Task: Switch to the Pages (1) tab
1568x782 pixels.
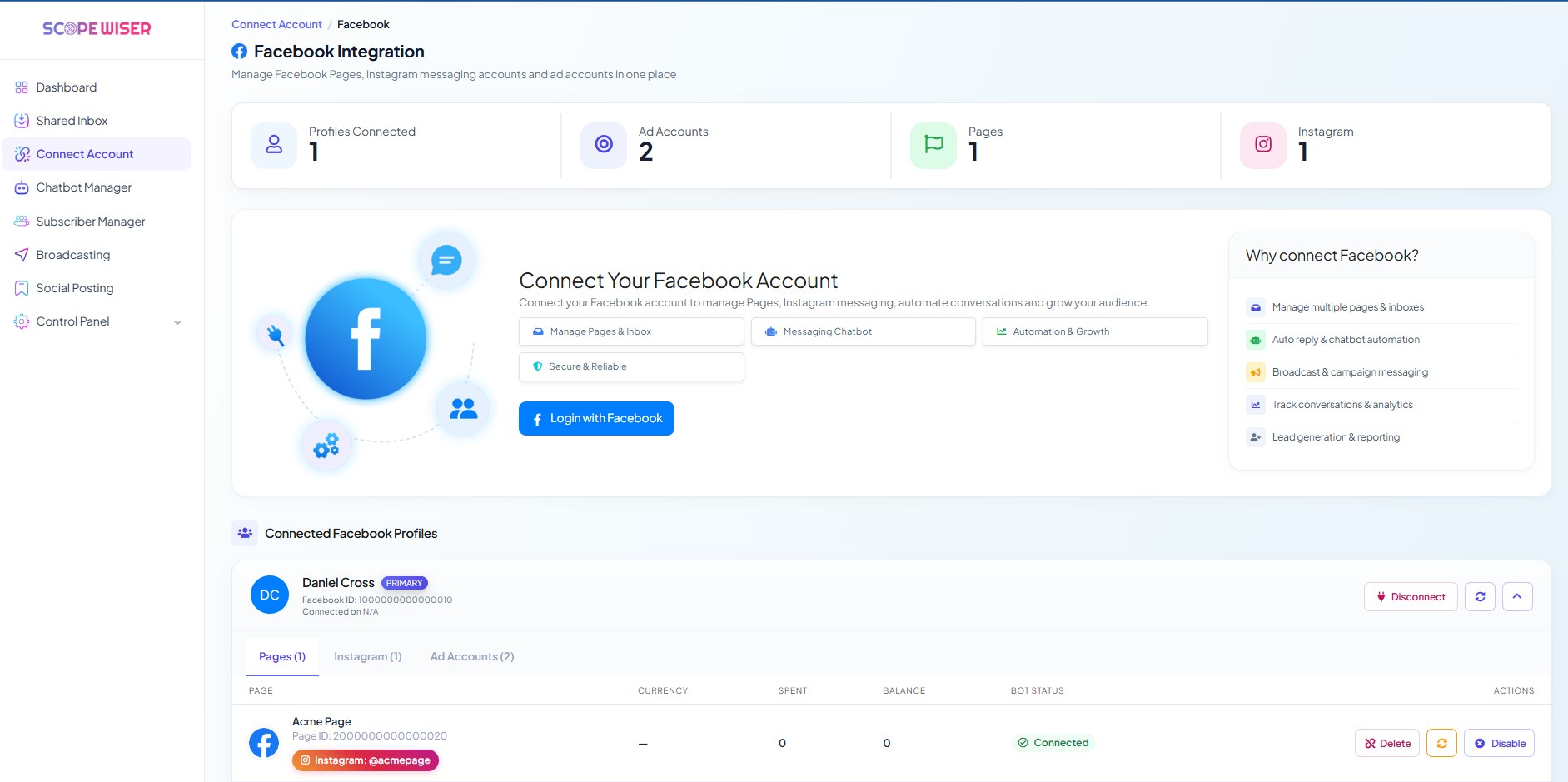Action: pos(282,656)
